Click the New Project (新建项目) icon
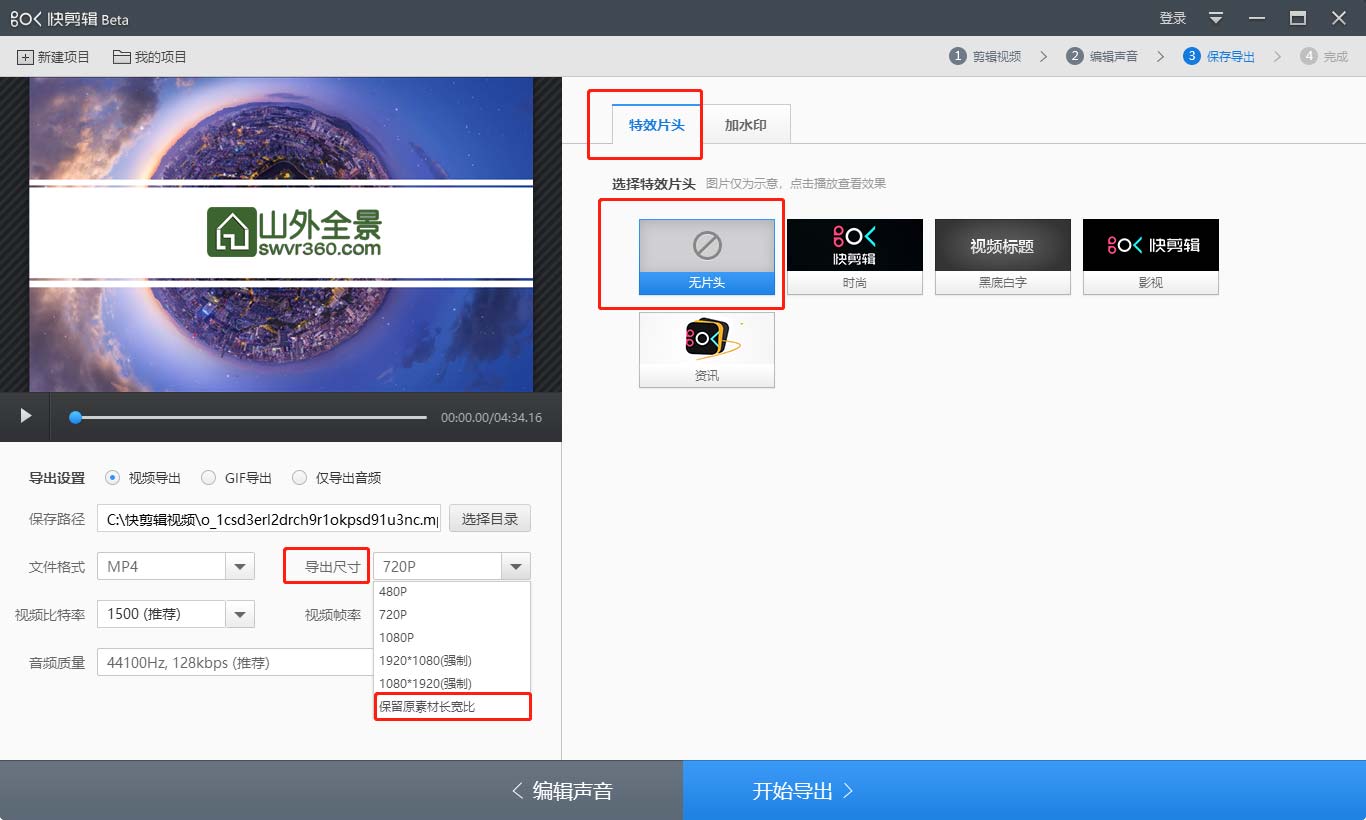This screenshot has height=820, width=1366. coord(26,57)
